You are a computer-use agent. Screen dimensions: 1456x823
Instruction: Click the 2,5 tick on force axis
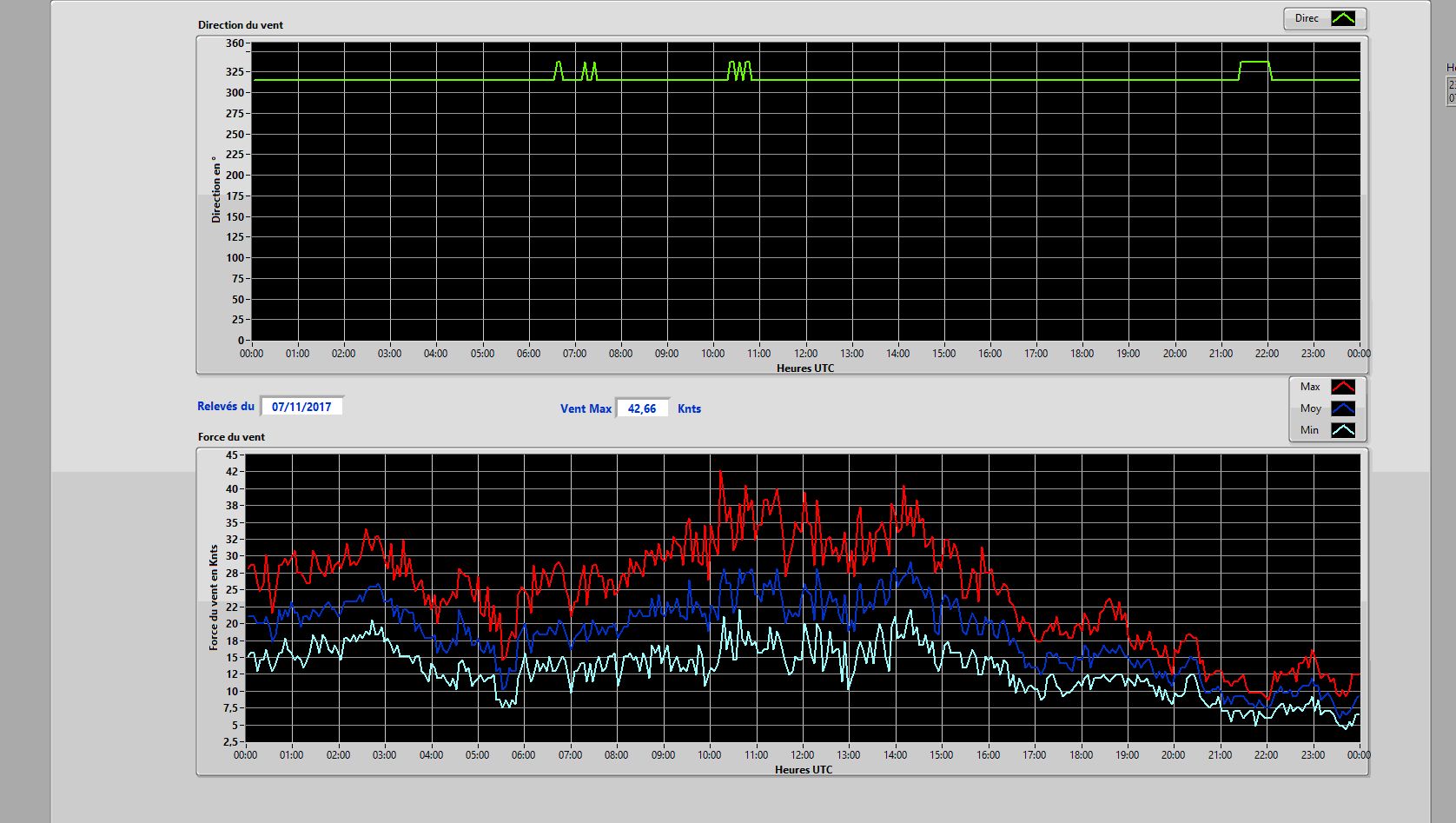pyautogui.click(x=229, y=742)
